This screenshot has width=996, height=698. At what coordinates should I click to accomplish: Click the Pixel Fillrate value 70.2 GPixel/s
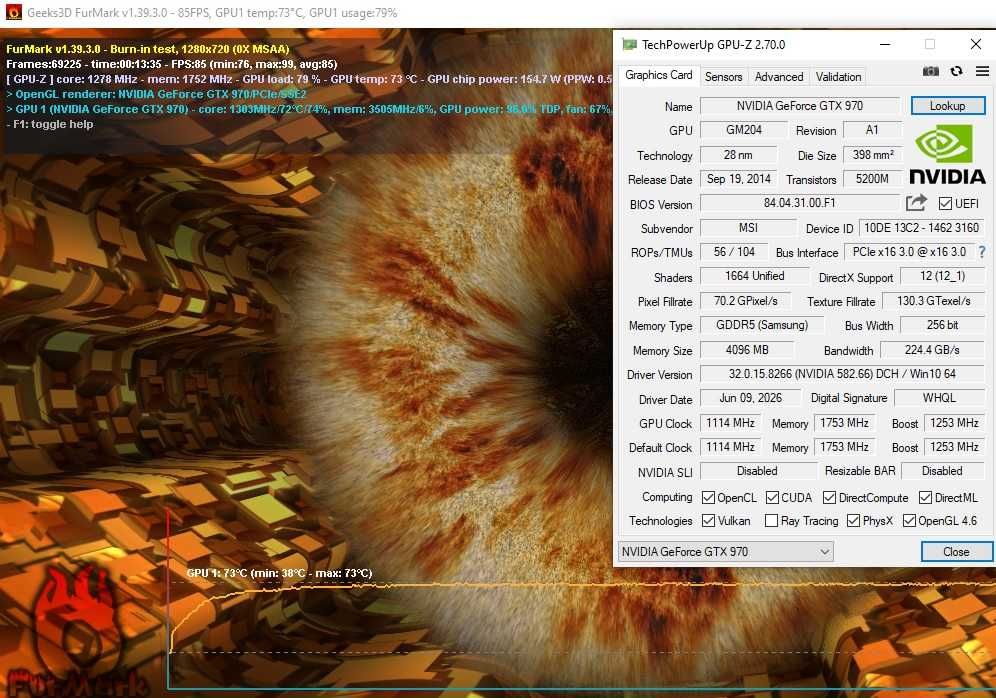click(745, 300)
